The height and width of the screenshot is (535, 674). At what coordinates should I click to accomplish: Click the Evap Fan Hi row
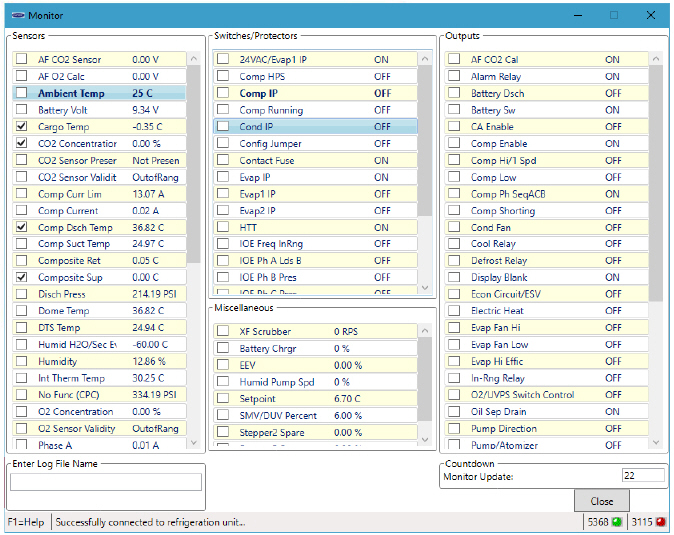tap(546, 327)
